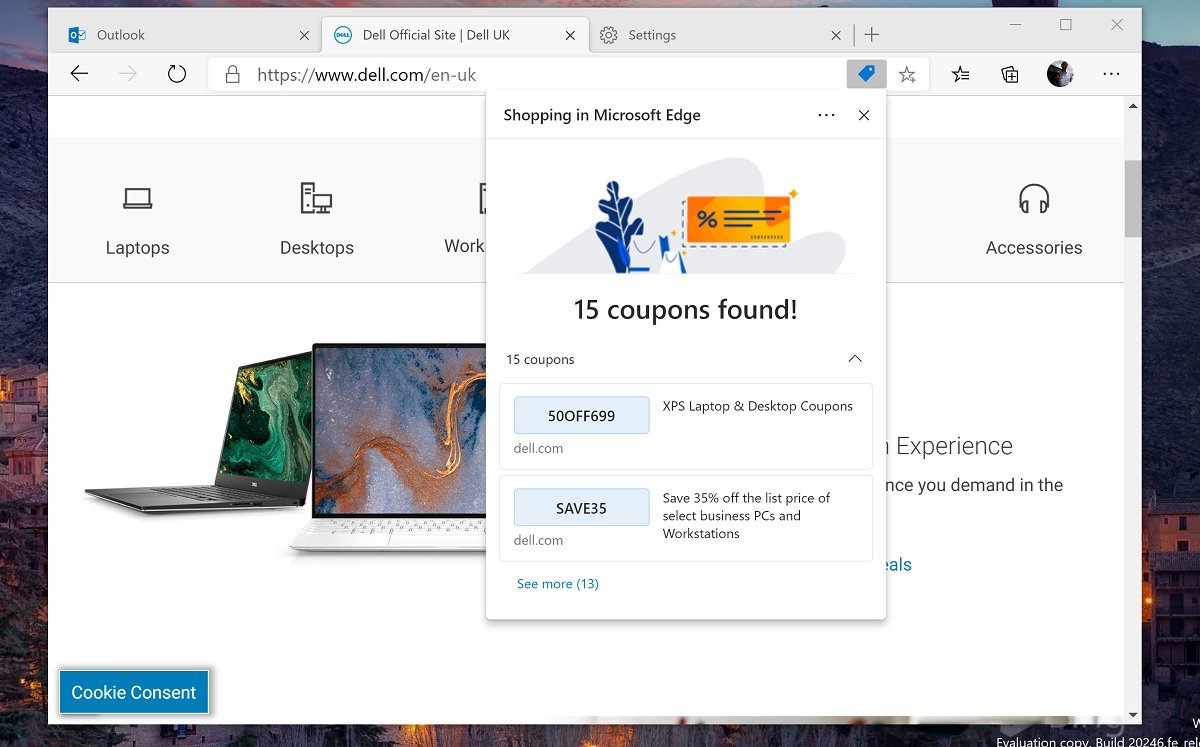Screen dimensions: 1200x747
Task: Minimize the Edge browser window
Action: 1014,24
